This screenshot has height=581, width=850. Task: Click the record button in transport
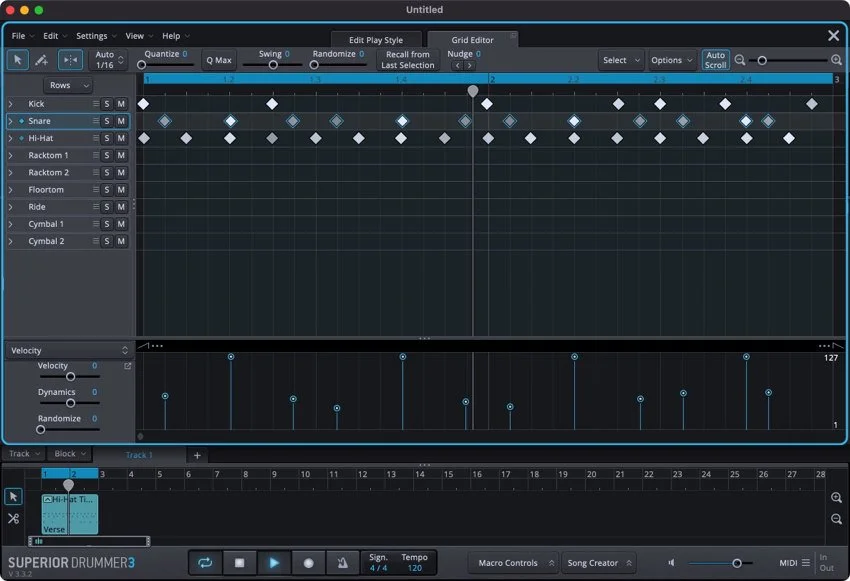click(308, 563)
